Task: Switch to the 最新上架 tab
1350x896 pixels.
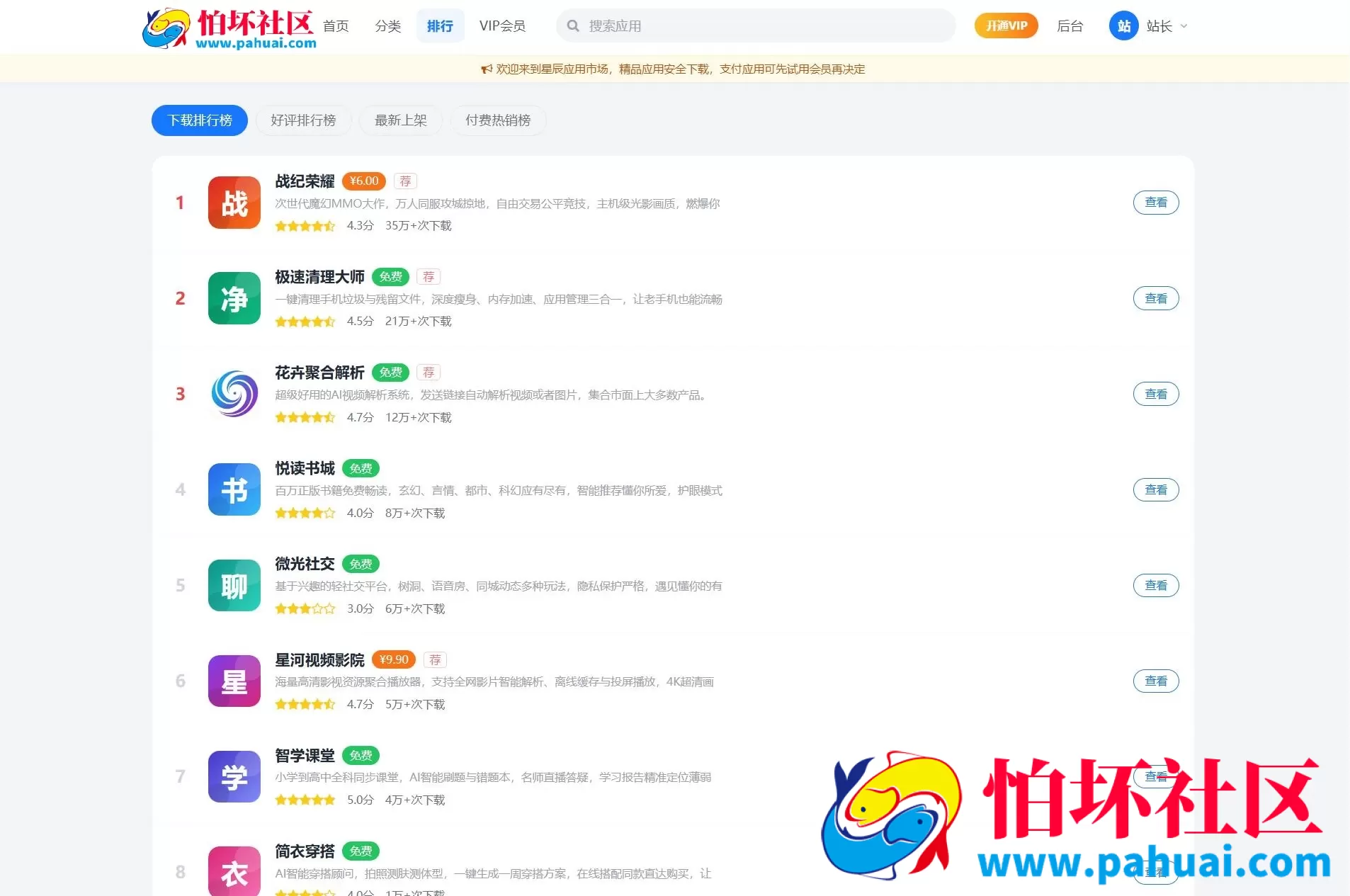Action: [x=401, y=120]
